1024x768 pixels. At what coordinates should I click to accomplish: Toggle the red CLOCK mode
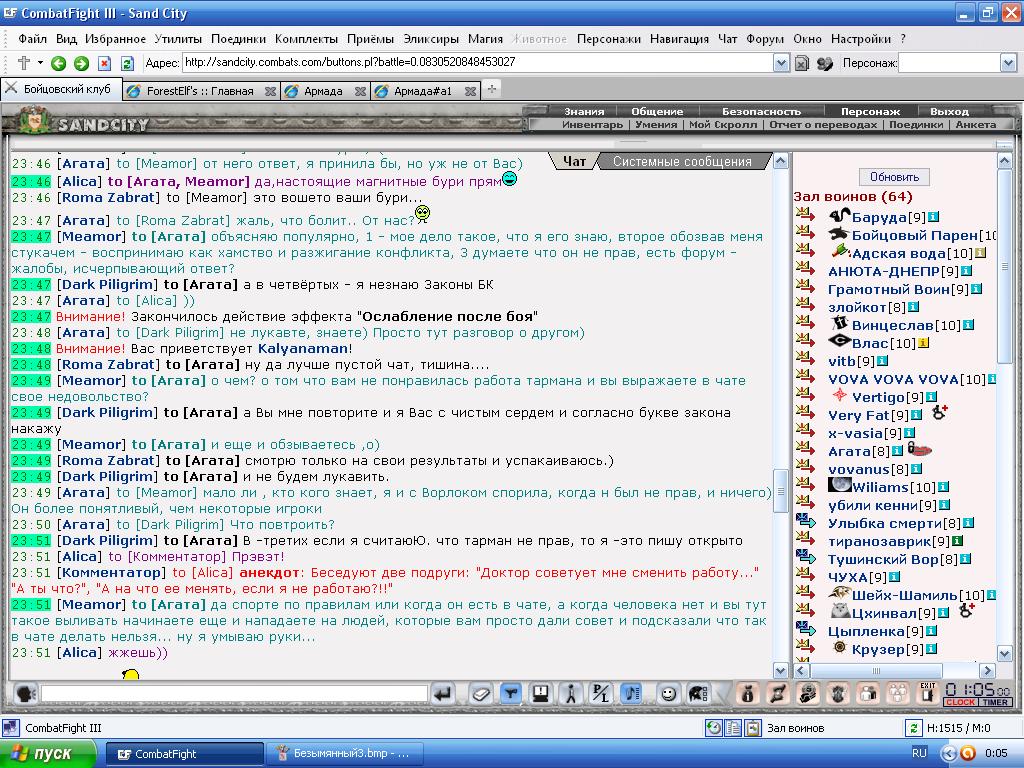[961, 702]
